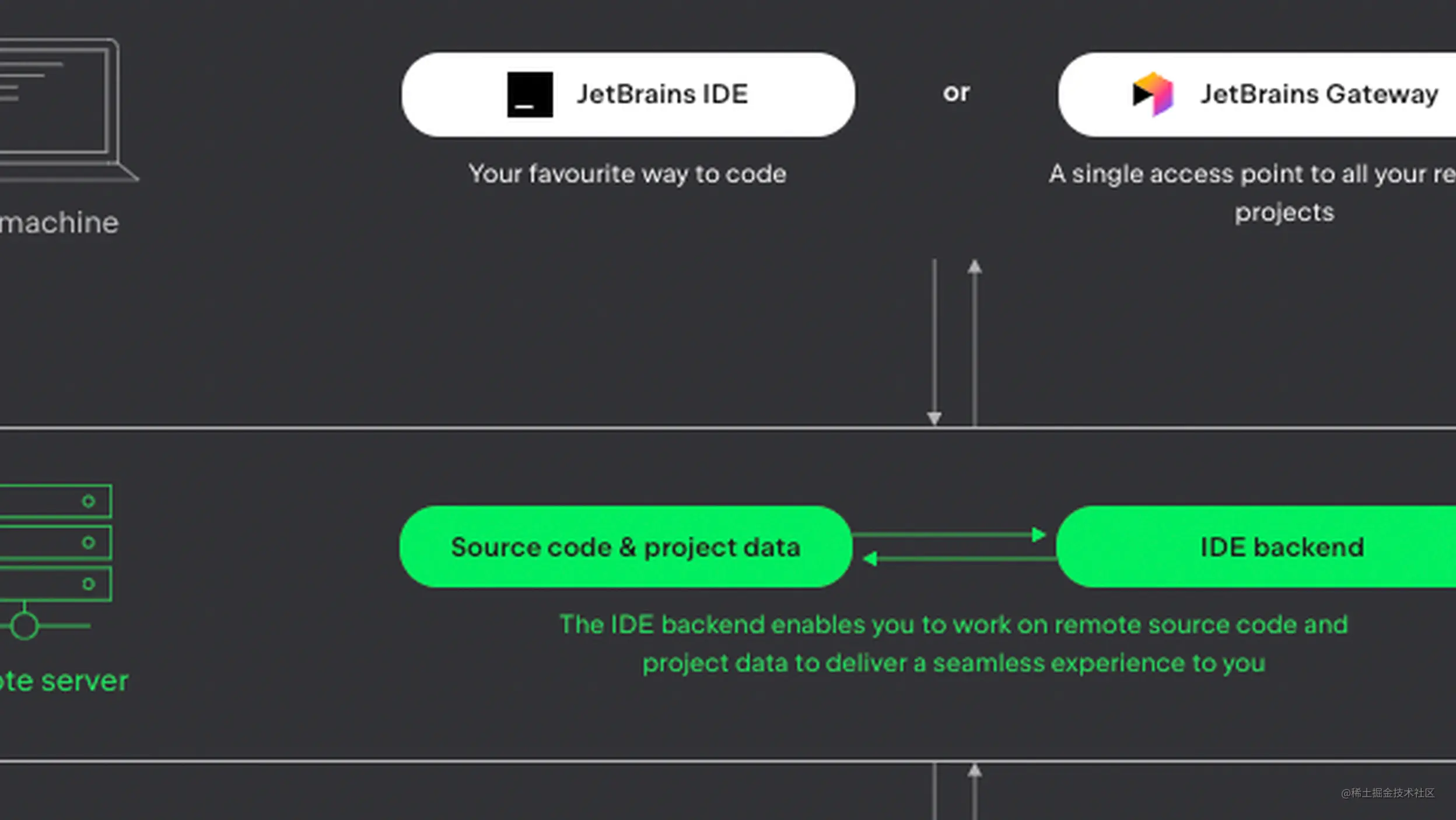The height and width of the screenshot is (820, 1456).
Task: Click the green IDE backend description text
Action: click(953, 642)
